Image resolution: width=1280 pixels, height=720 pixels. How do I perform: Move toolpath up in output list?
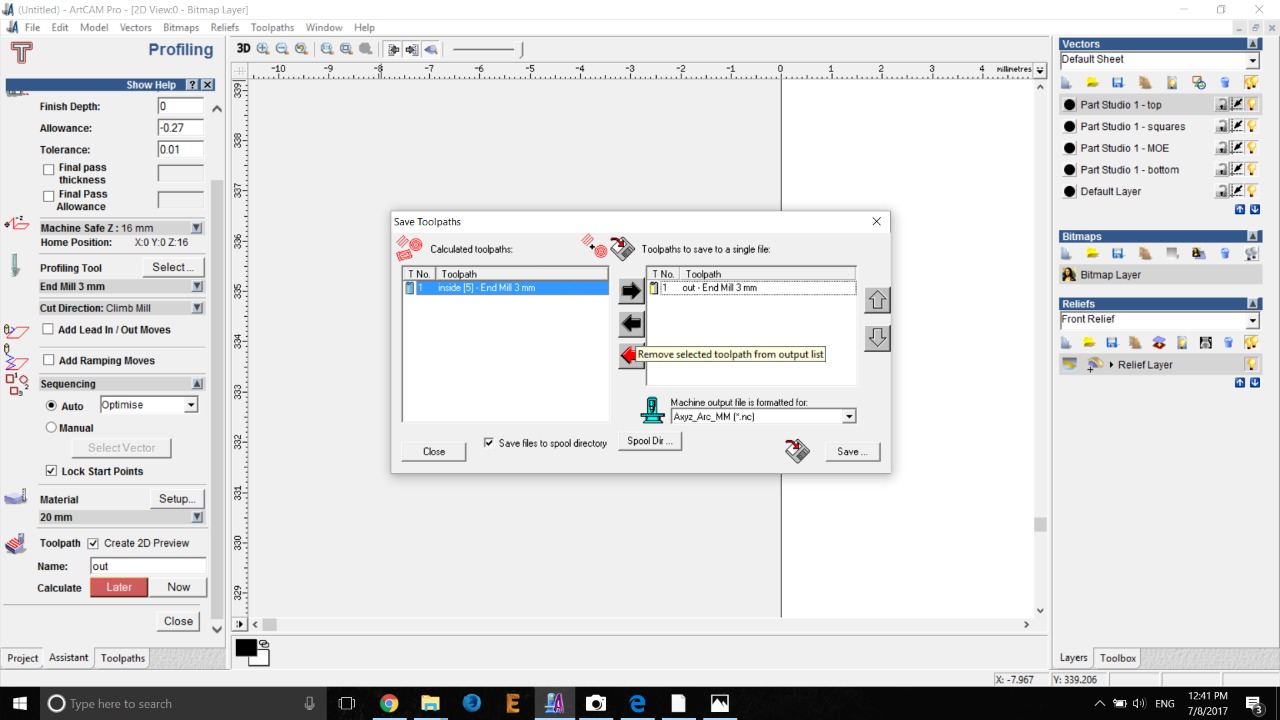pos(877,300)
